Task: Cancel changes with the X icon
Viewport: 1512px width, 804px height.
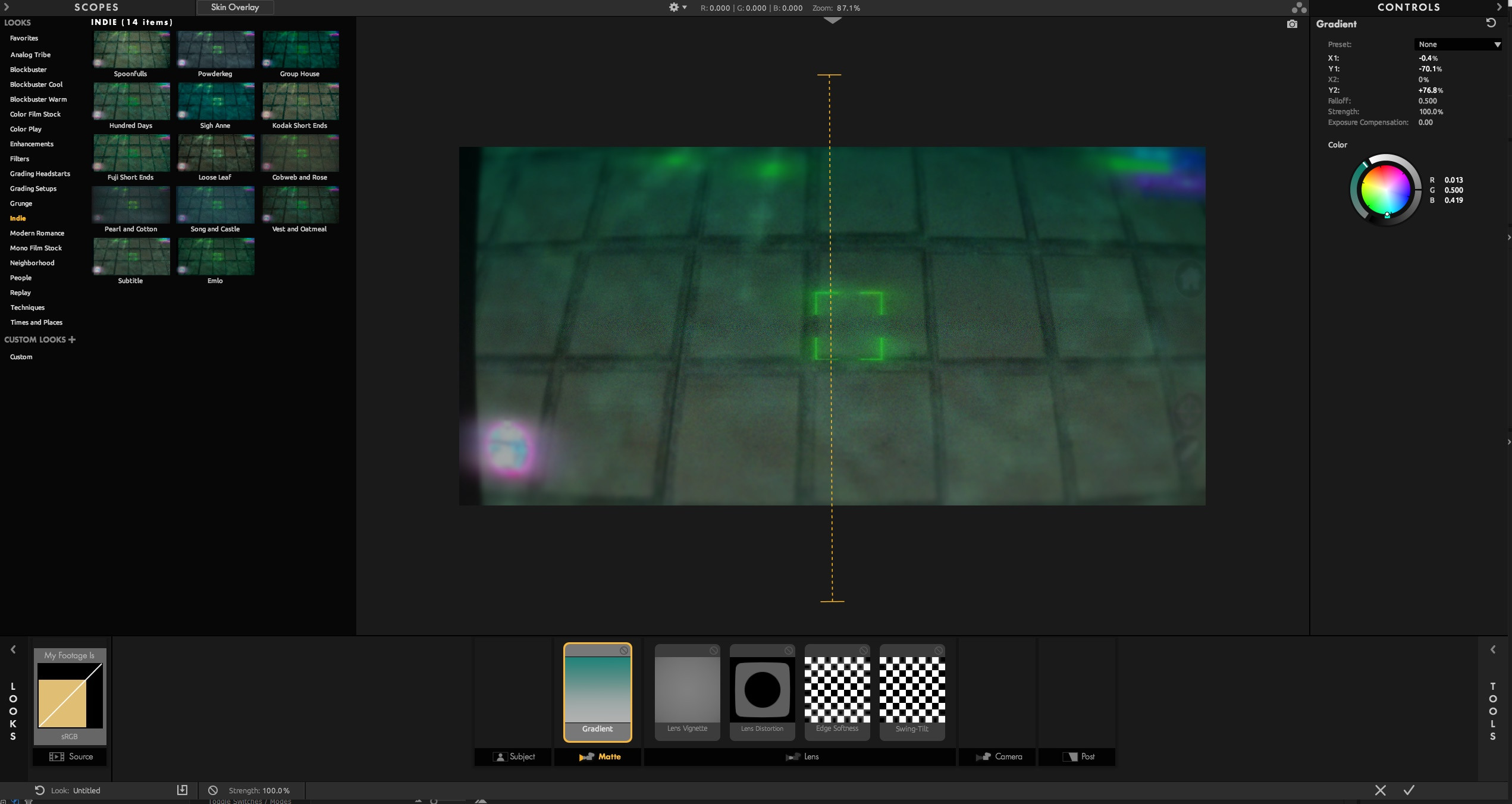Action: [x=1381, y=790]
